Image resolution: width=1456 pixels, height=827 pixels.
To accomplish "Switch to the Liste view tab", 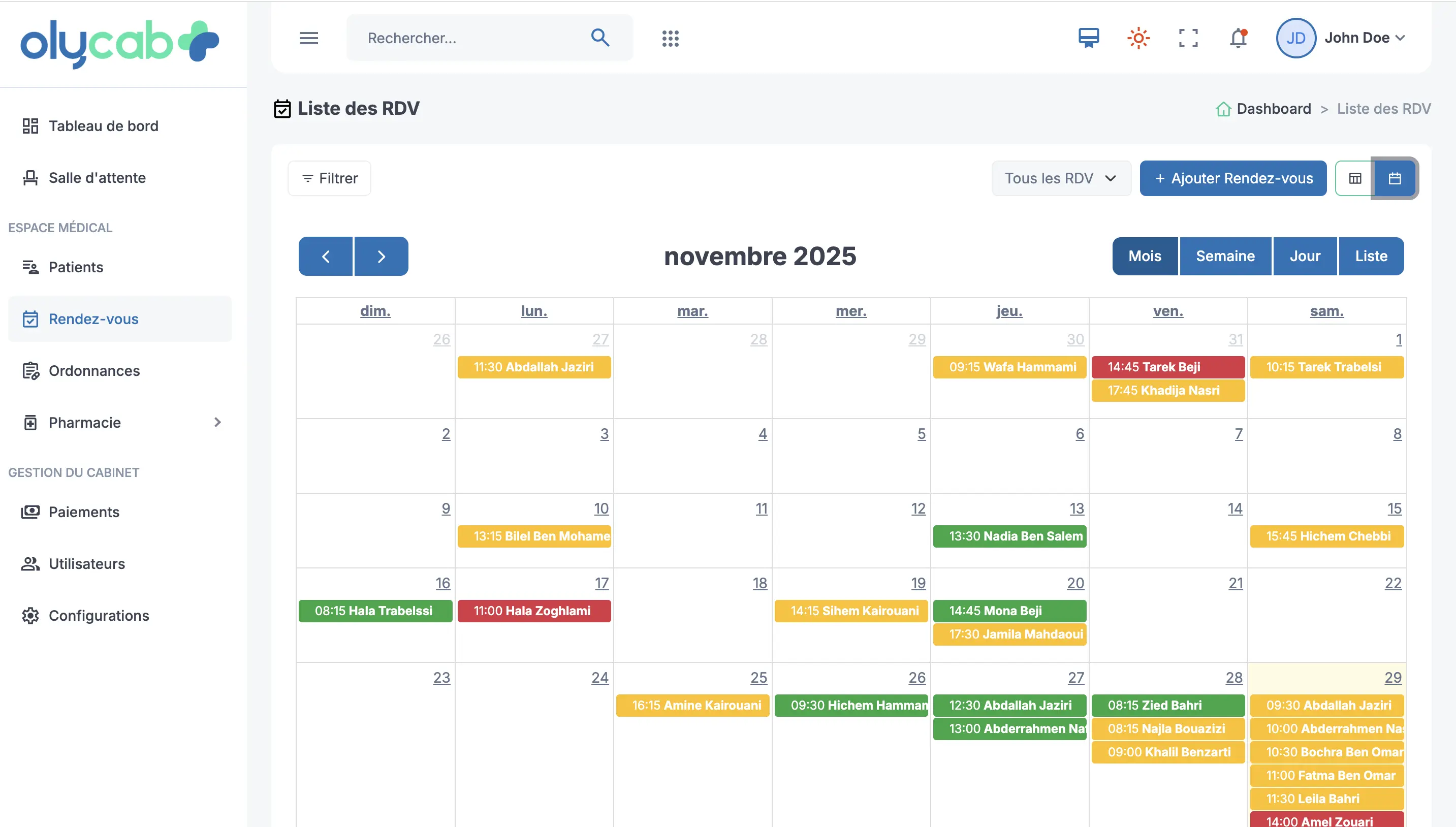I will [x=1371, y=256].
